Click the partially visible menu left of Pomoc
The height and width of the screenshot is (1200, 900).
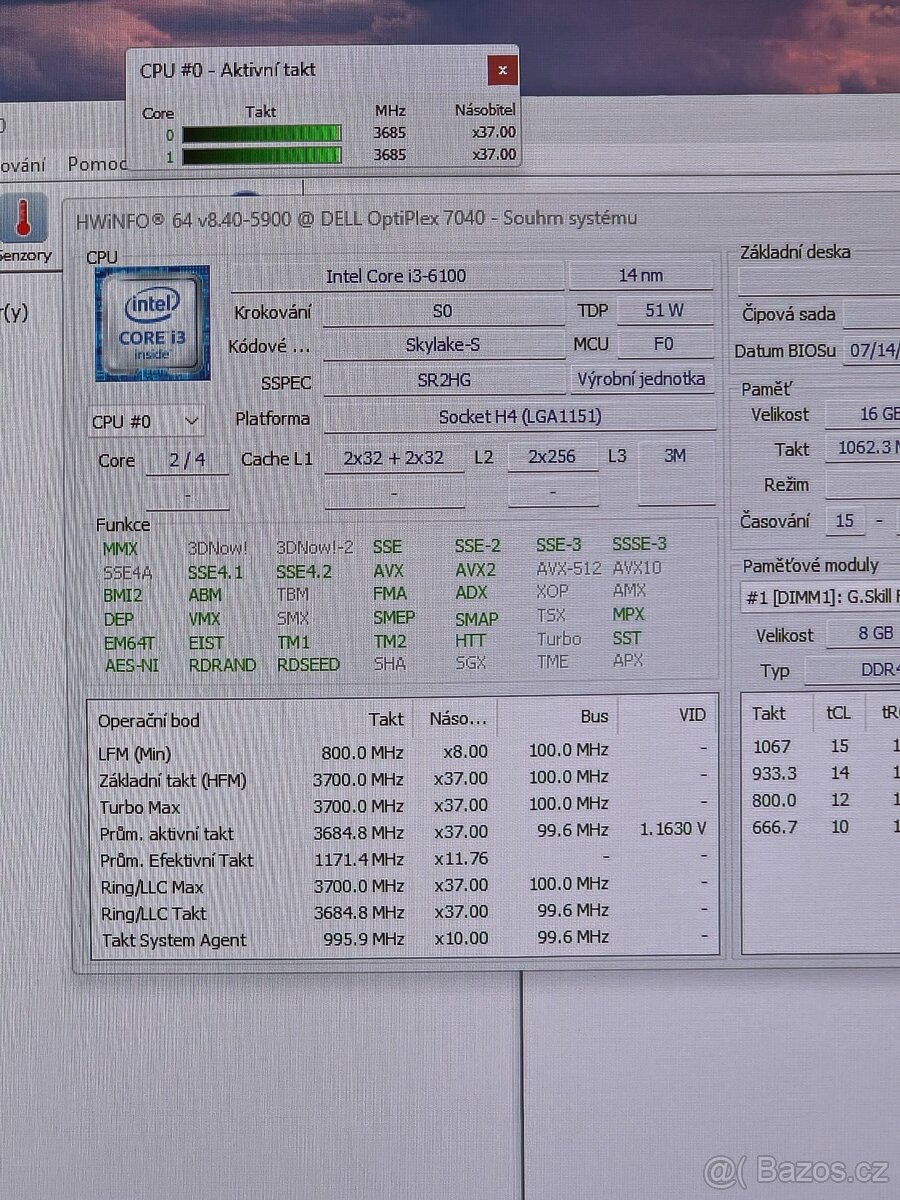tap(22, 163)
